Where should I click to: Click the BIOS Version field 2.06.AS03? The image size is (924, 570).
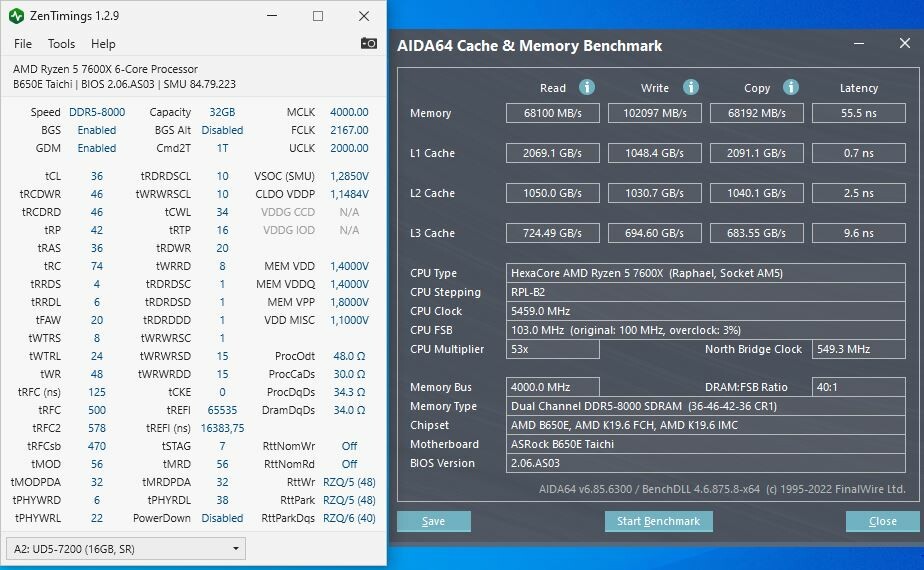coord(705,463)
